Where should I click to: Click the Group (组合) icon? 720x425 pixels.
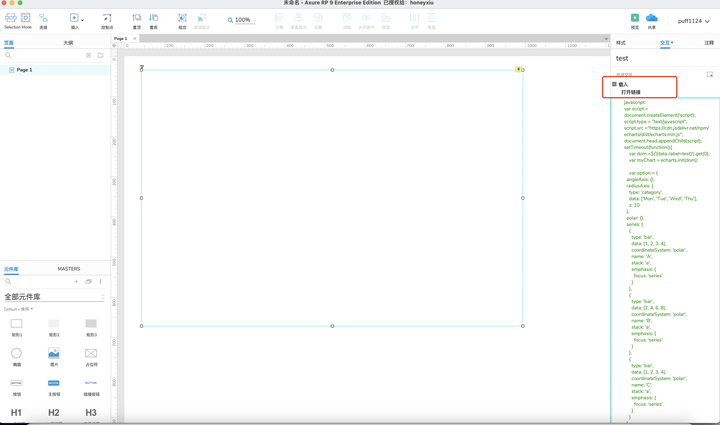[182, 18]
